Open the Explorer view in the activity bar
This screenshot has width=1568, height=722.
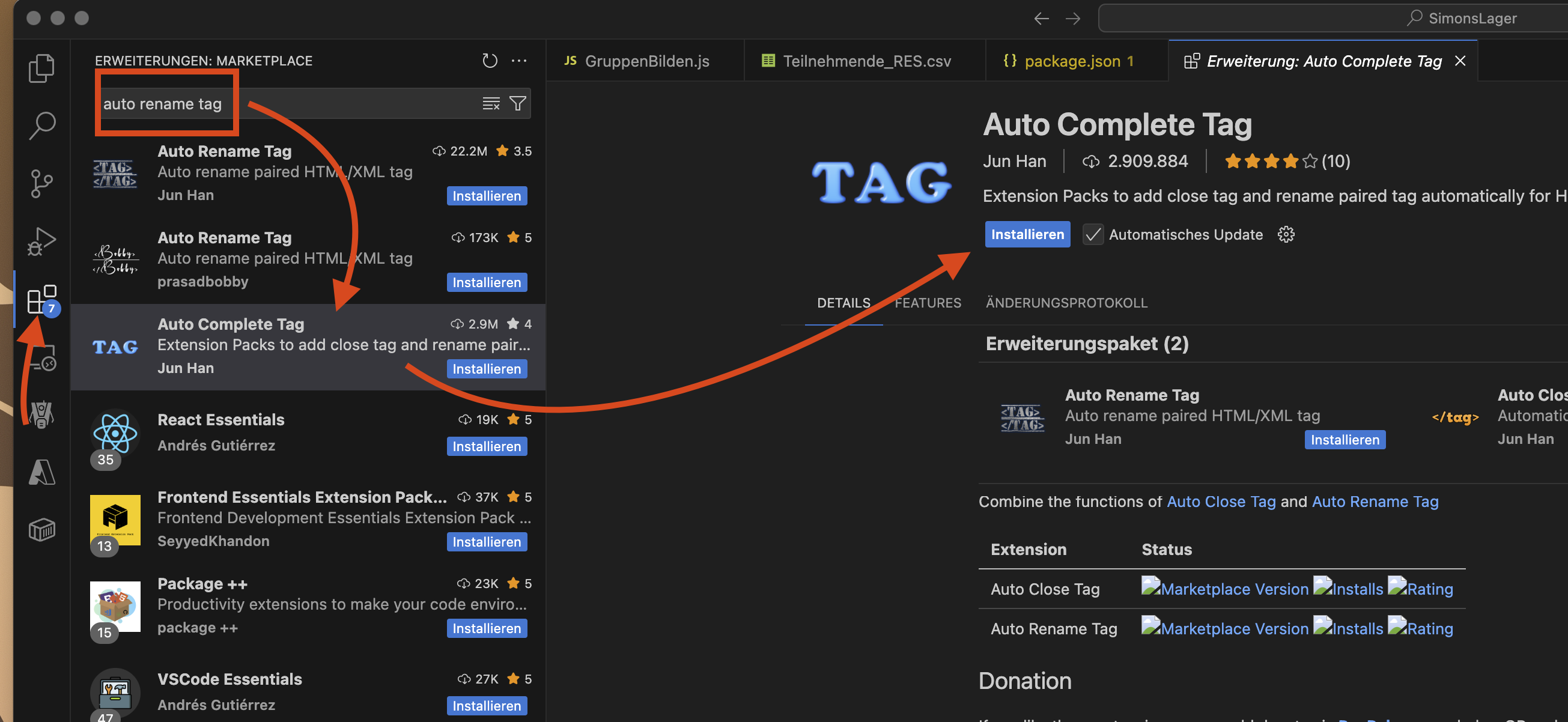[x=41, y=67]
